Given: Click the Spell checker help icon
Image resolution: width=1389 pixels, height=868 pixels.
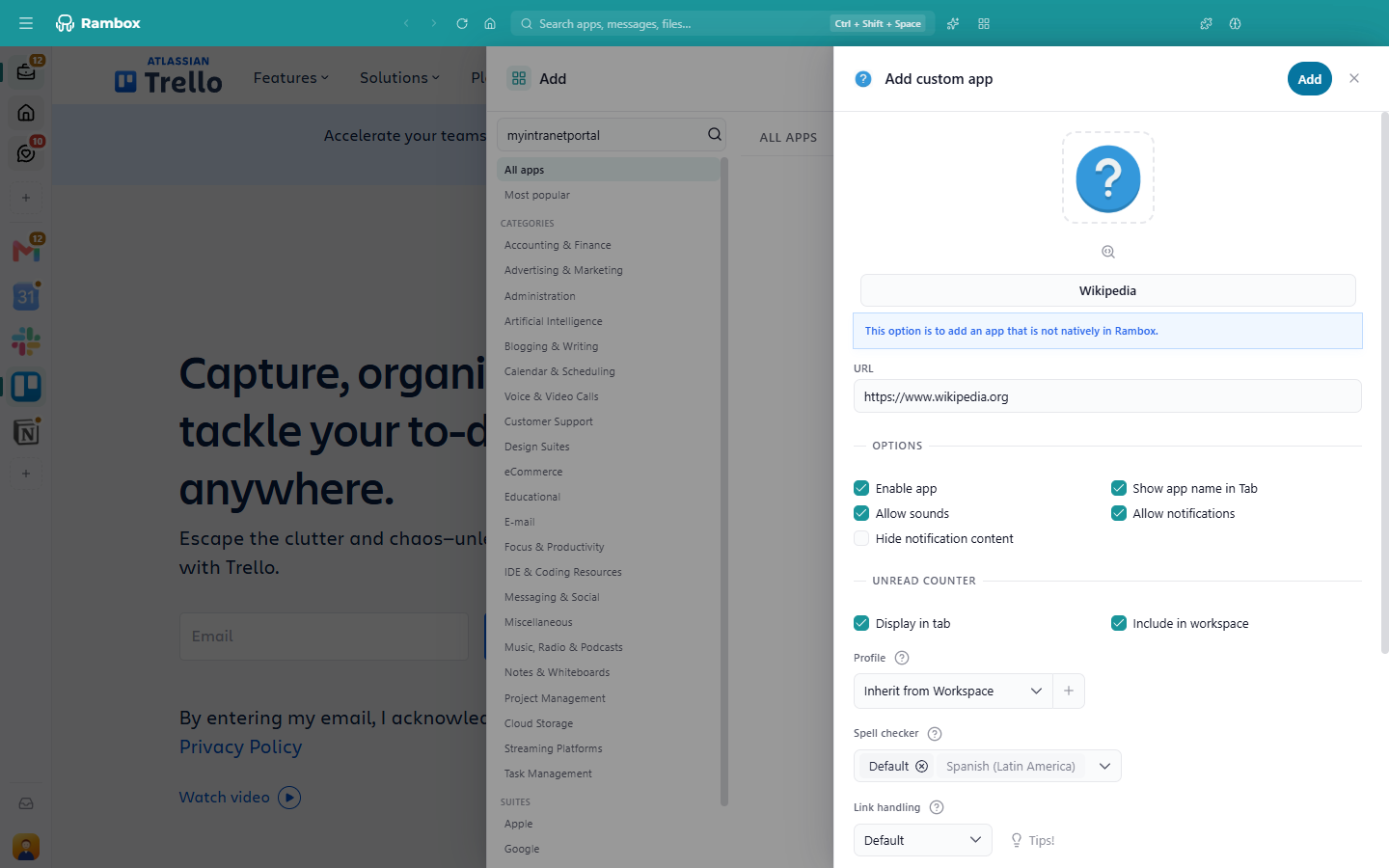Looking at the screenshot, I should [x=935, y=734].
